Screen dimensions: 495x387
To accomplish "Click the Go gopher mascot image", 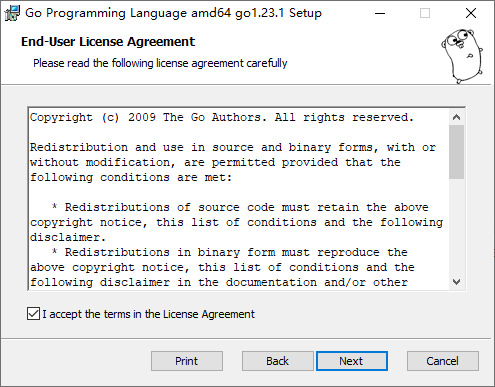I will coord(462,56).
